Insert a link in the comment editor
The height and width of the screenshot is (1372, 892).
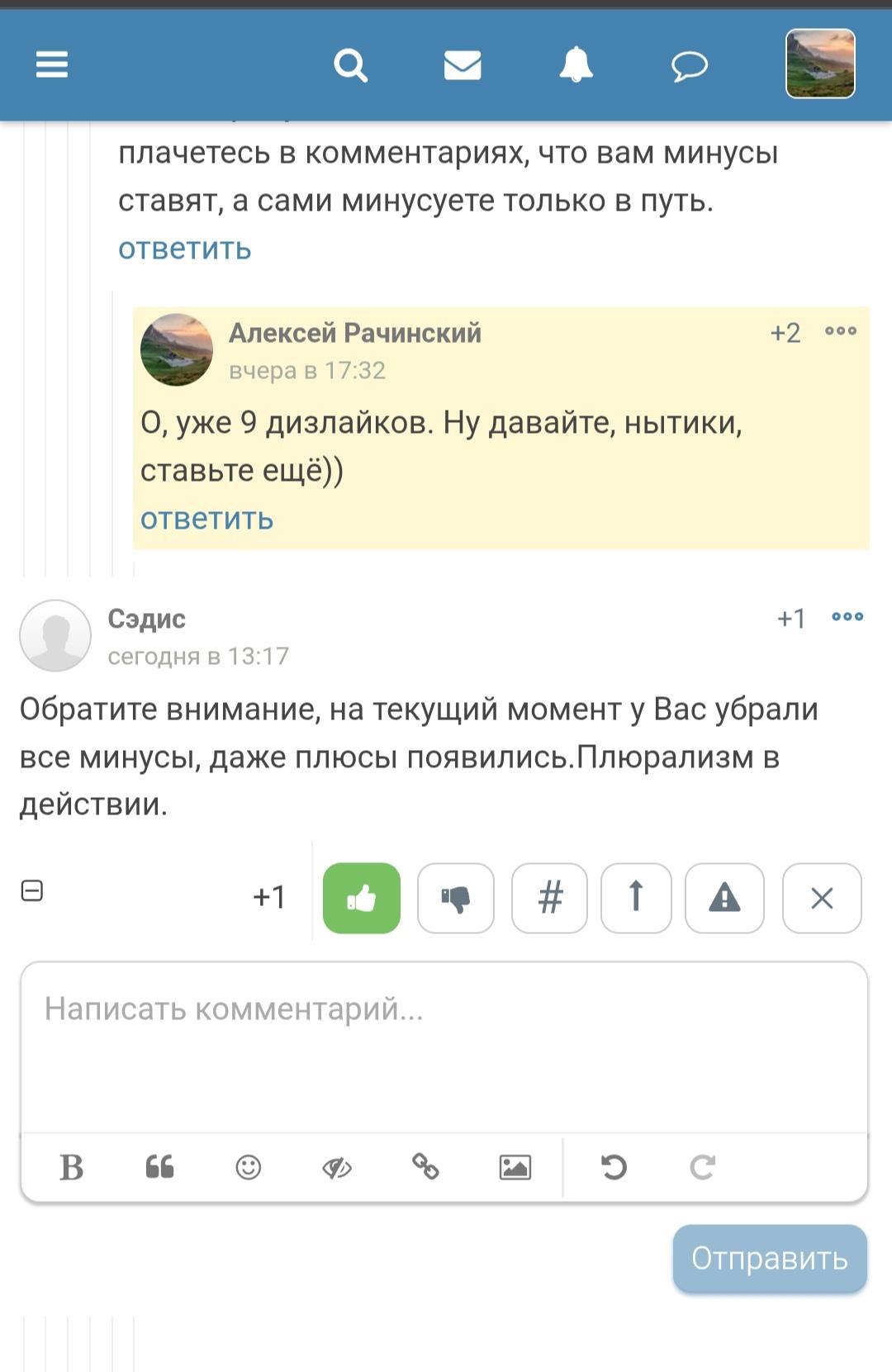425,1167
